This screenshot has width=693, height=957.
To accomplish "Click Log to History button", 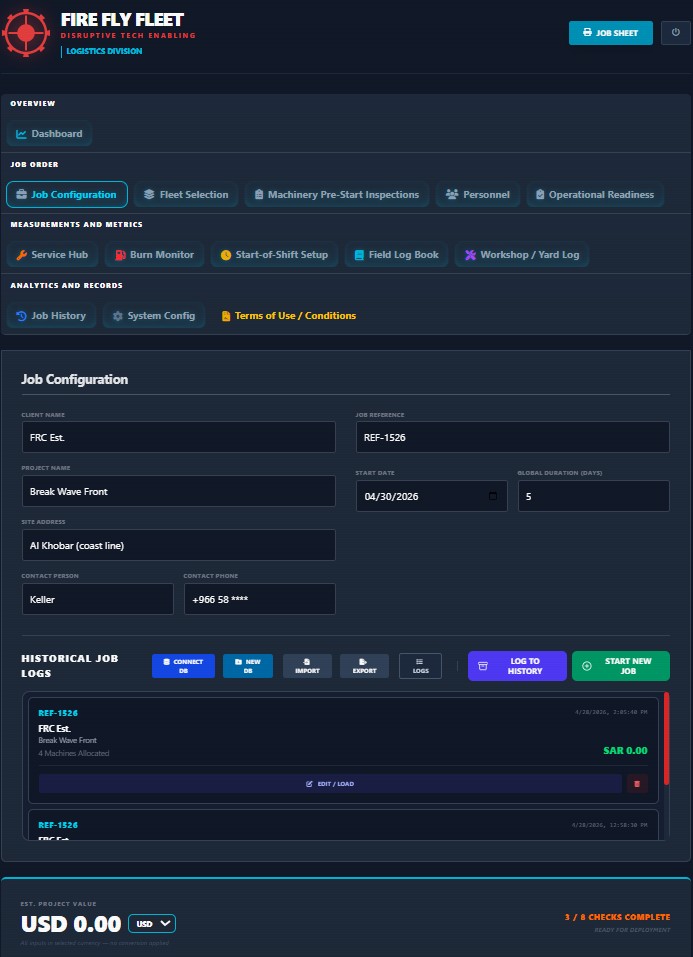I will (517, 666).
